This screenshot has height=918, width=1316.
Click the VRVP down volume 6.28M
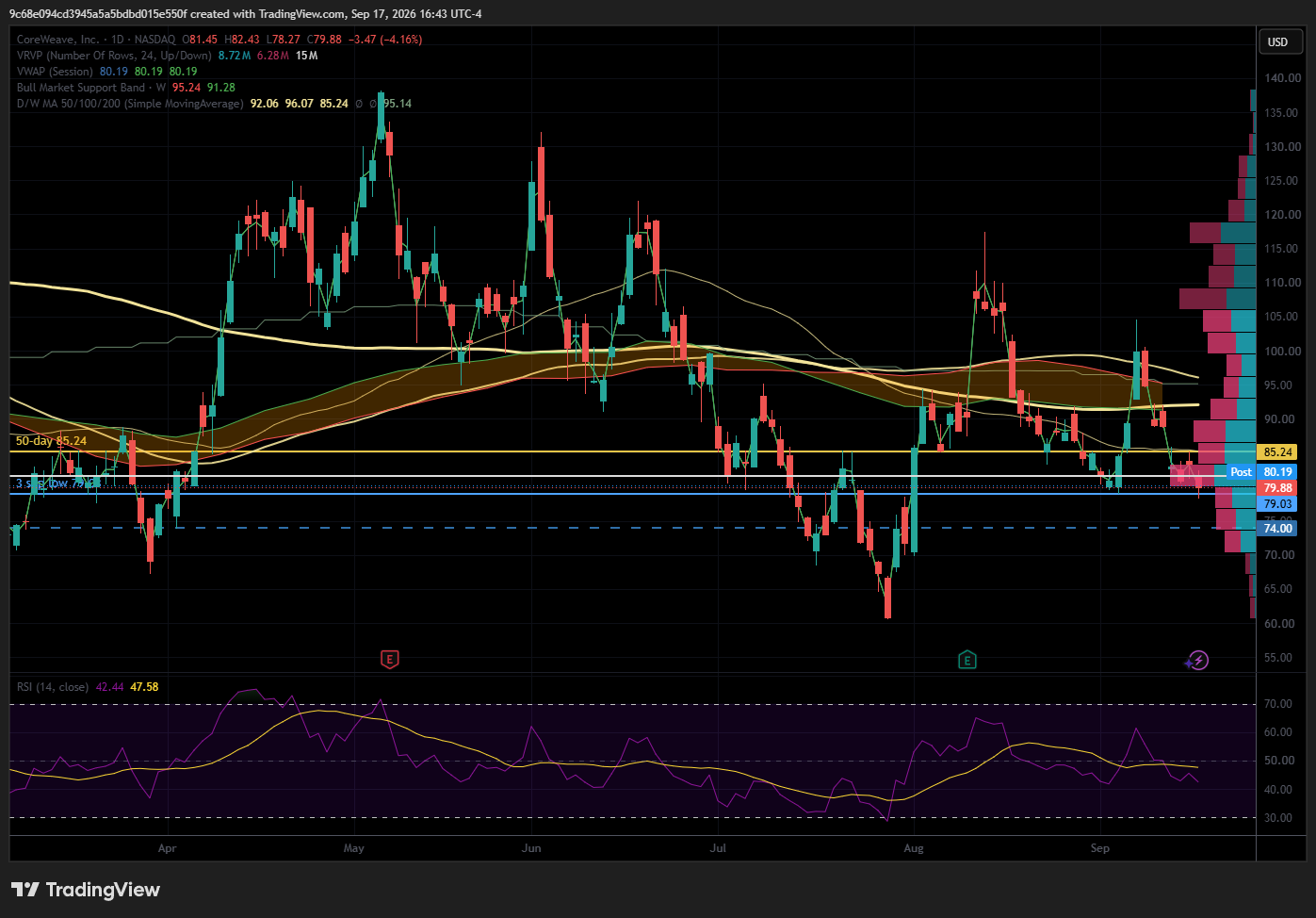pyautogui.click(x=273, y=56)
